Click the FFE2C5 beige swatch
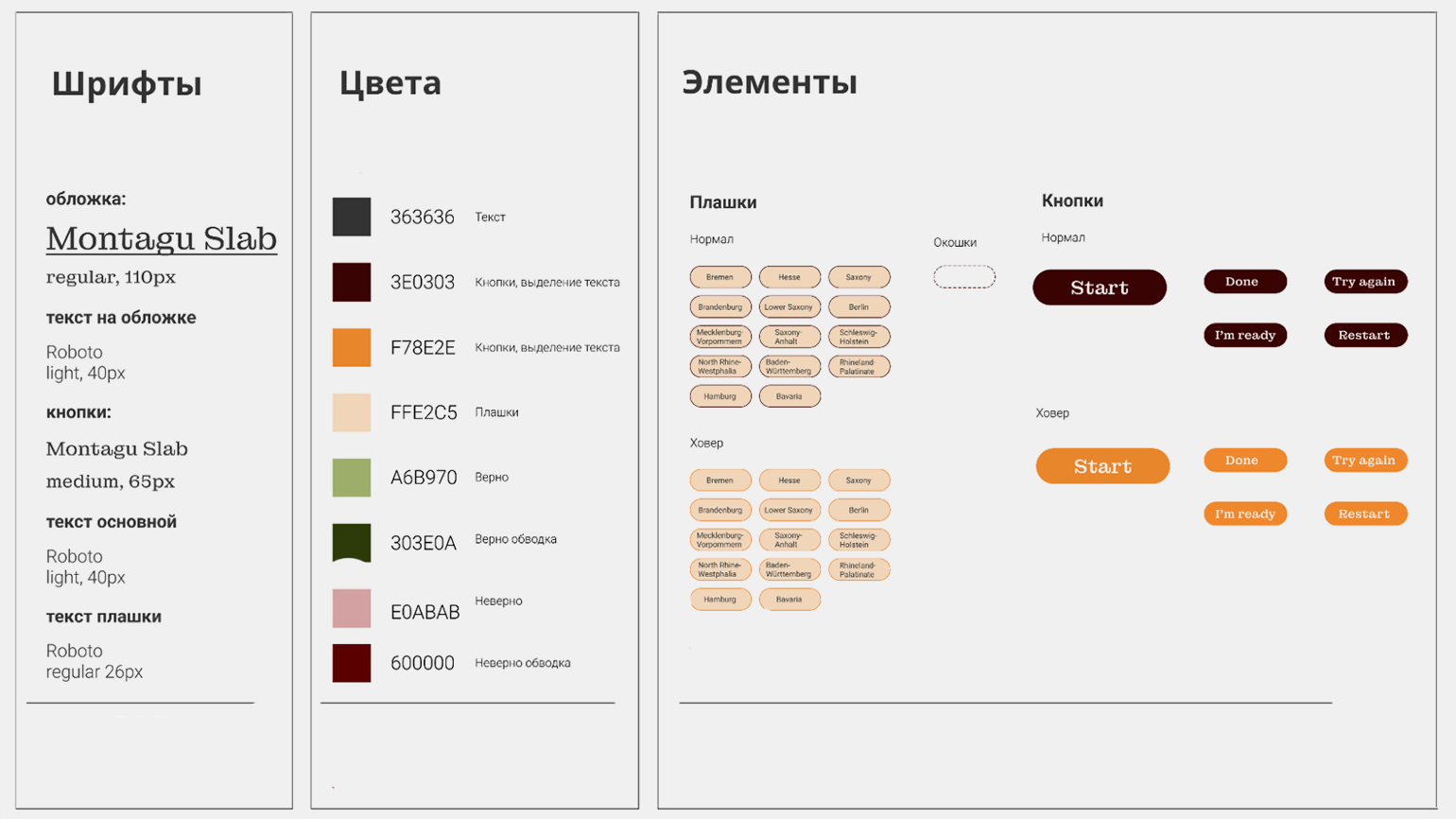This screenshot has width=1456, height=819. tap(352, 412)
